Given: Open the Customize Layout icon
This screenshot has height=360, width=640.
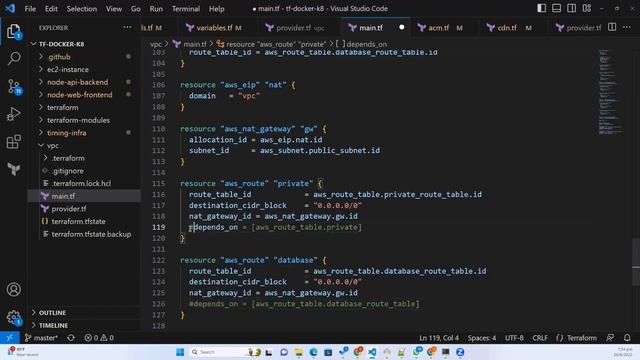Looking at the screenshot, I should (x=587, y=8).
